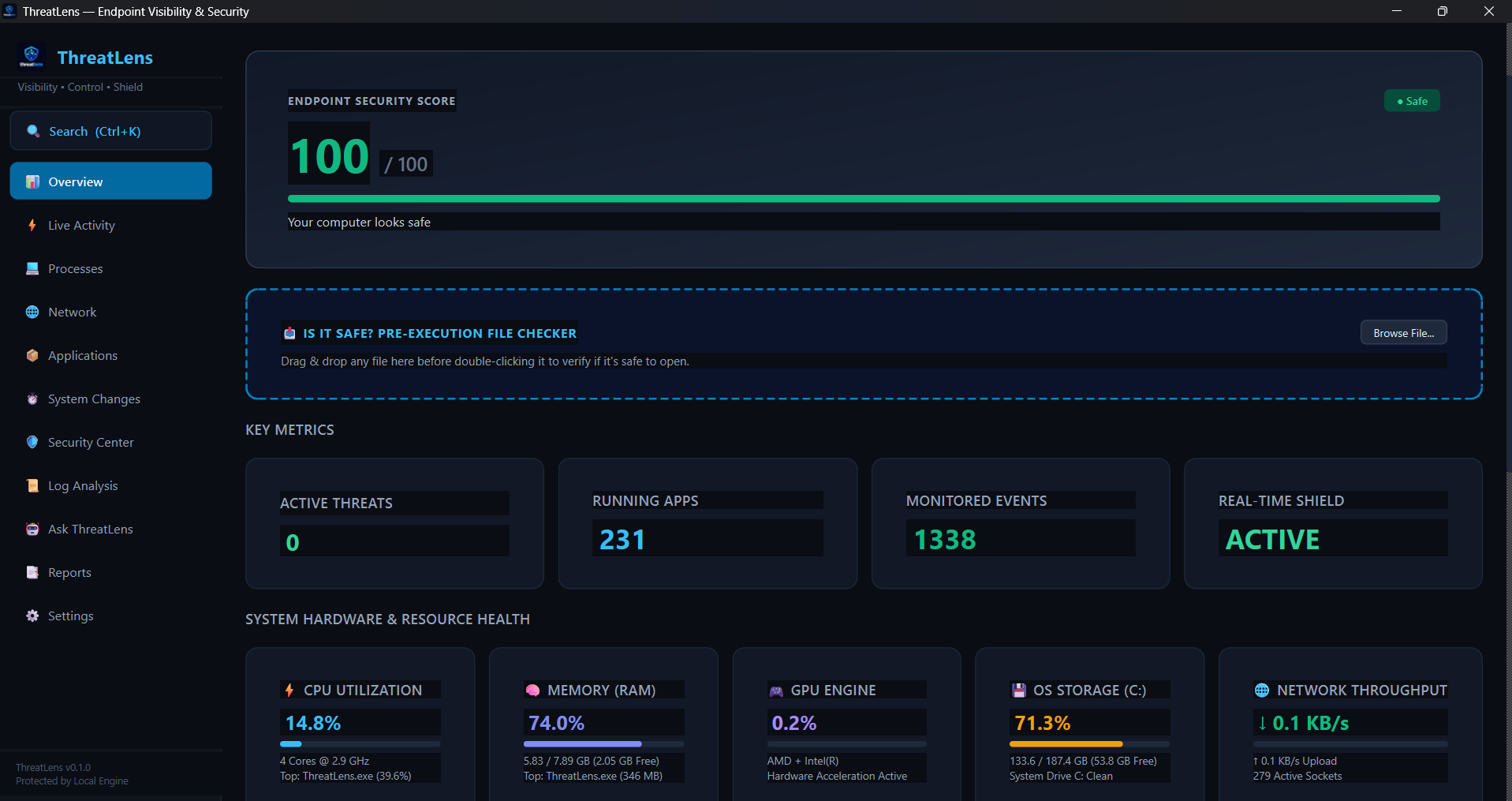The width and height of the screenshot is (1512, 801).
Task: Click the CPU Utilization lightning icon
Action: pyautogui.click(x=289, y=690)
